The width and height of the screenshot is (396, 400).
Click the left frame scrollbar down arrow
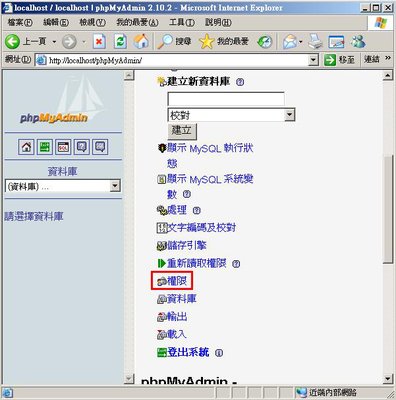[x=129, y=379]
